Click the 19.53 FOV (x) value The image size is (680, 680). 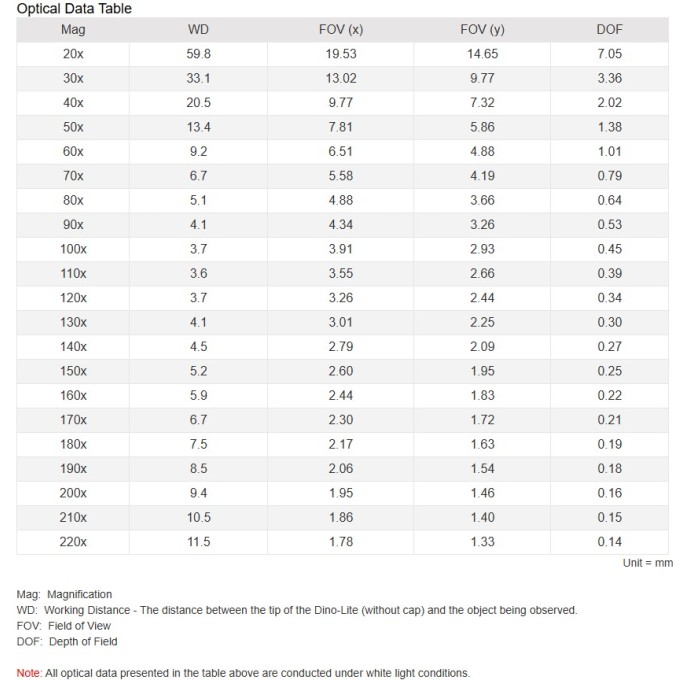341,54
